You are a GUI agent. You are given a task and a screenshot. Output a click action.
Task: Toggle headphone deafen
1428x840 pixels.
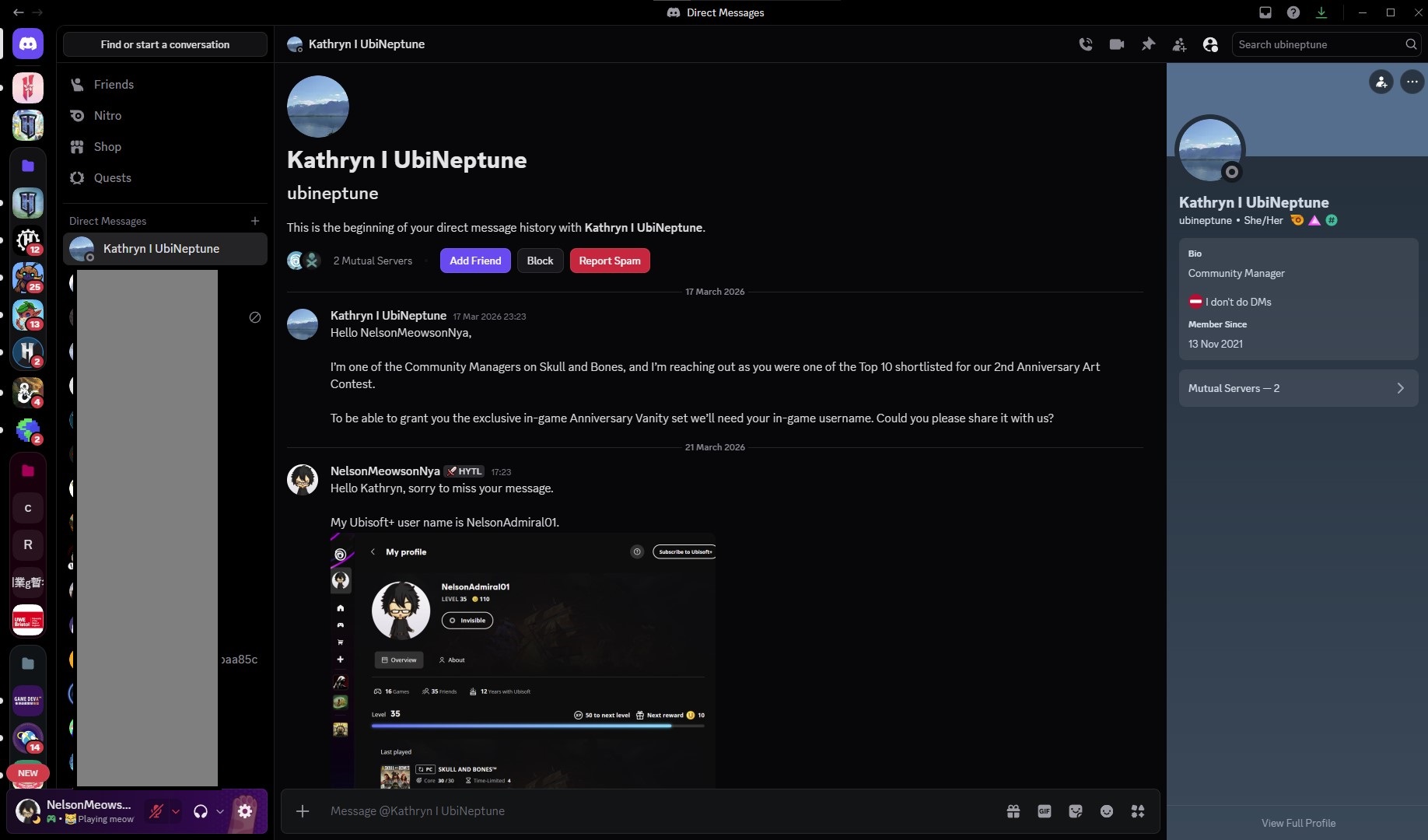[x=201, y=811]
